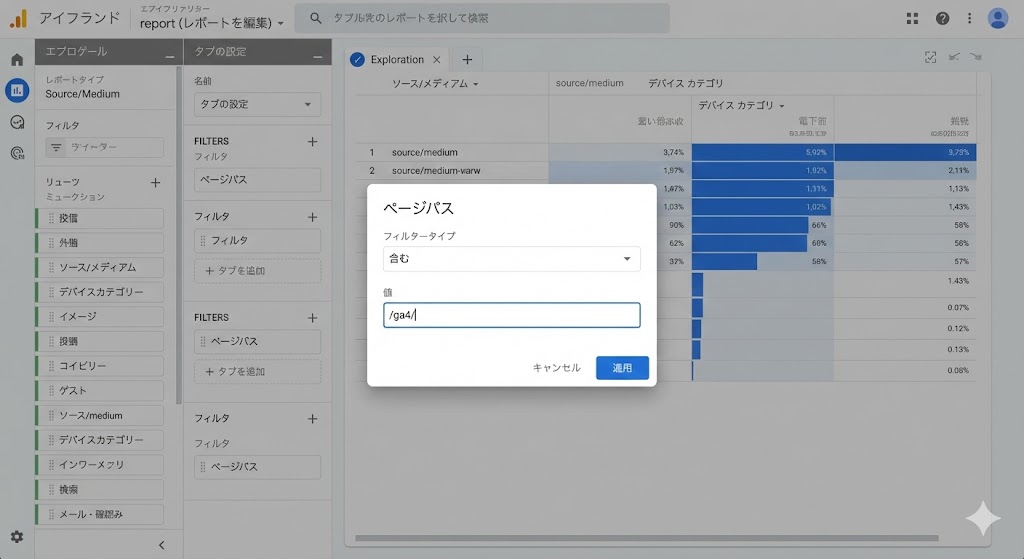Click the top search box
Viewport: 1024px width, 559px height.
(x=482, y=18)
